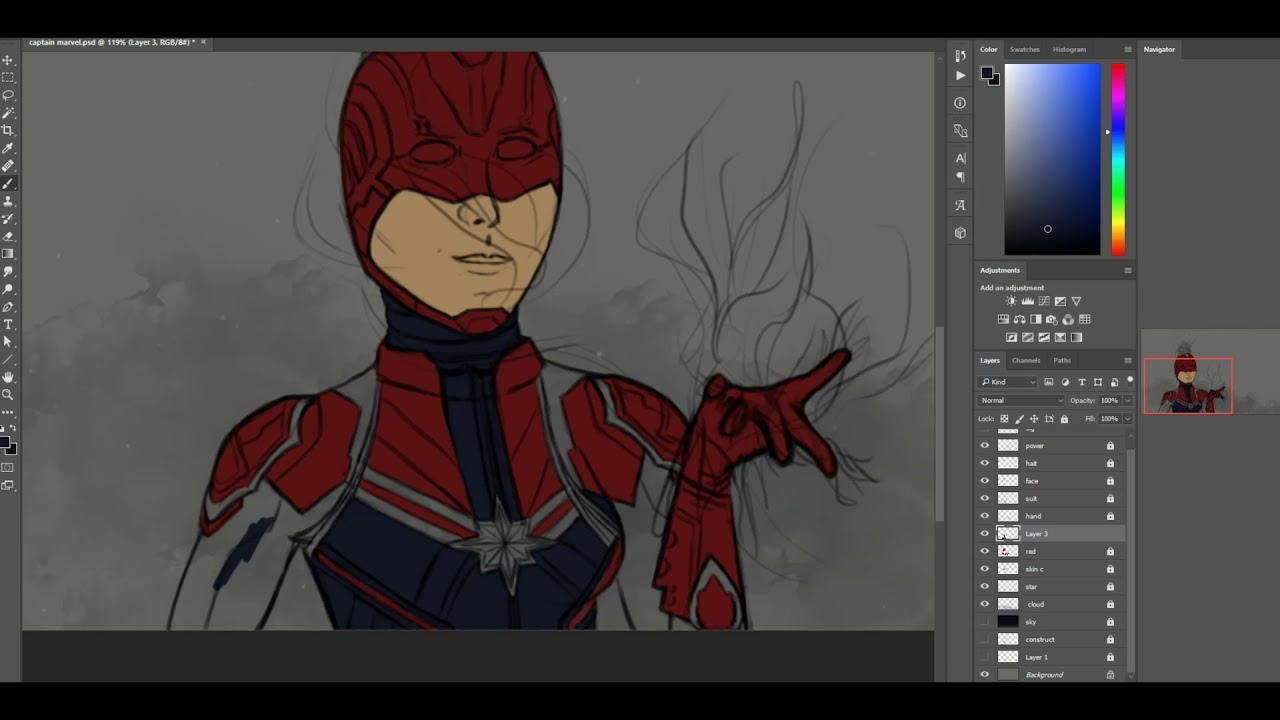Select the Clone Stamp tool
Image resolution: width=1280 pixels, height=720 pixels.
(8, 201)
